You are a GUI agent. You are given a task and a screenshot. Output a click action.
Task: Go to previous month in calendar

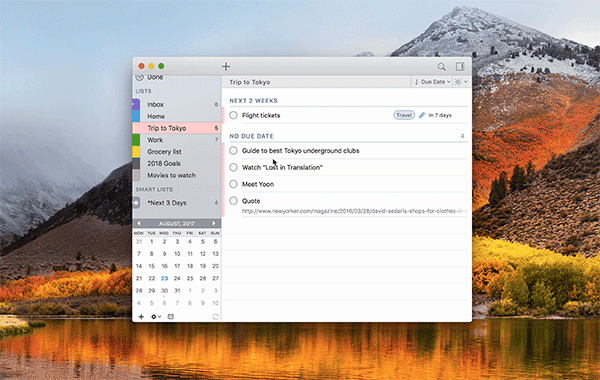[139, 223]
